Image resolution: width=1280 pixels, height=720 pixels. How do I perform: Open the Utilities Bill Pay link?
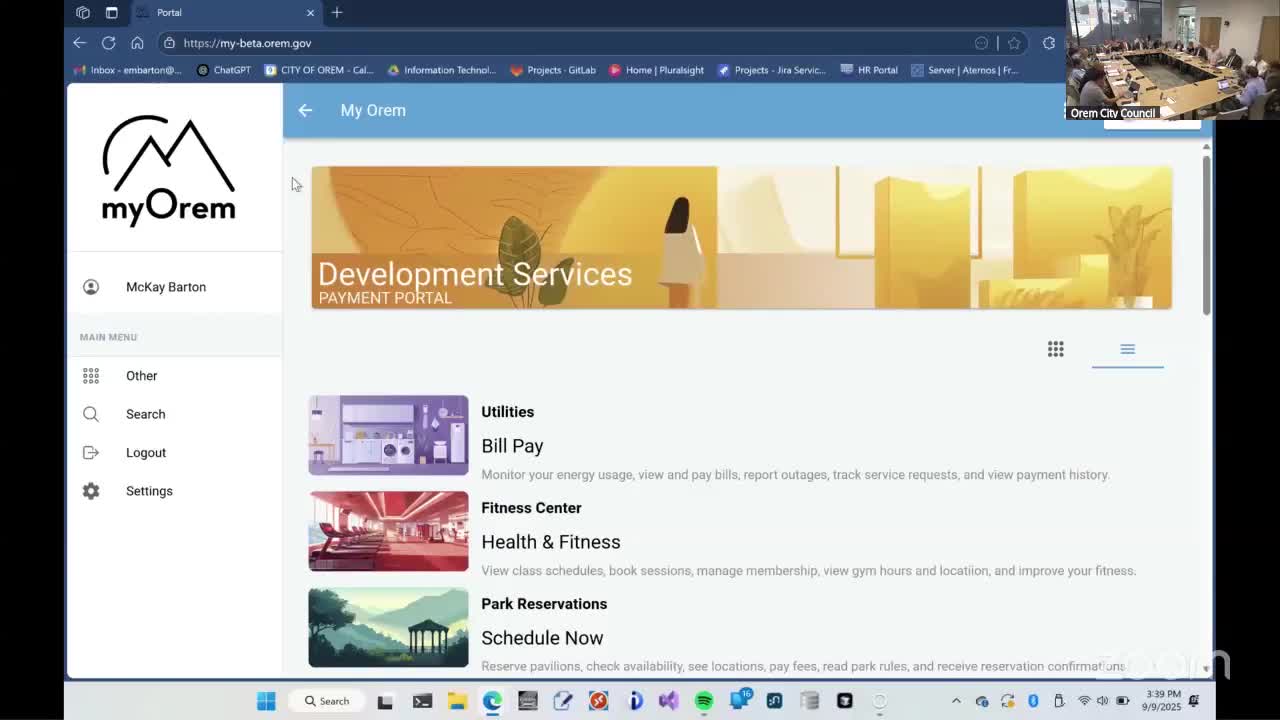512,446
